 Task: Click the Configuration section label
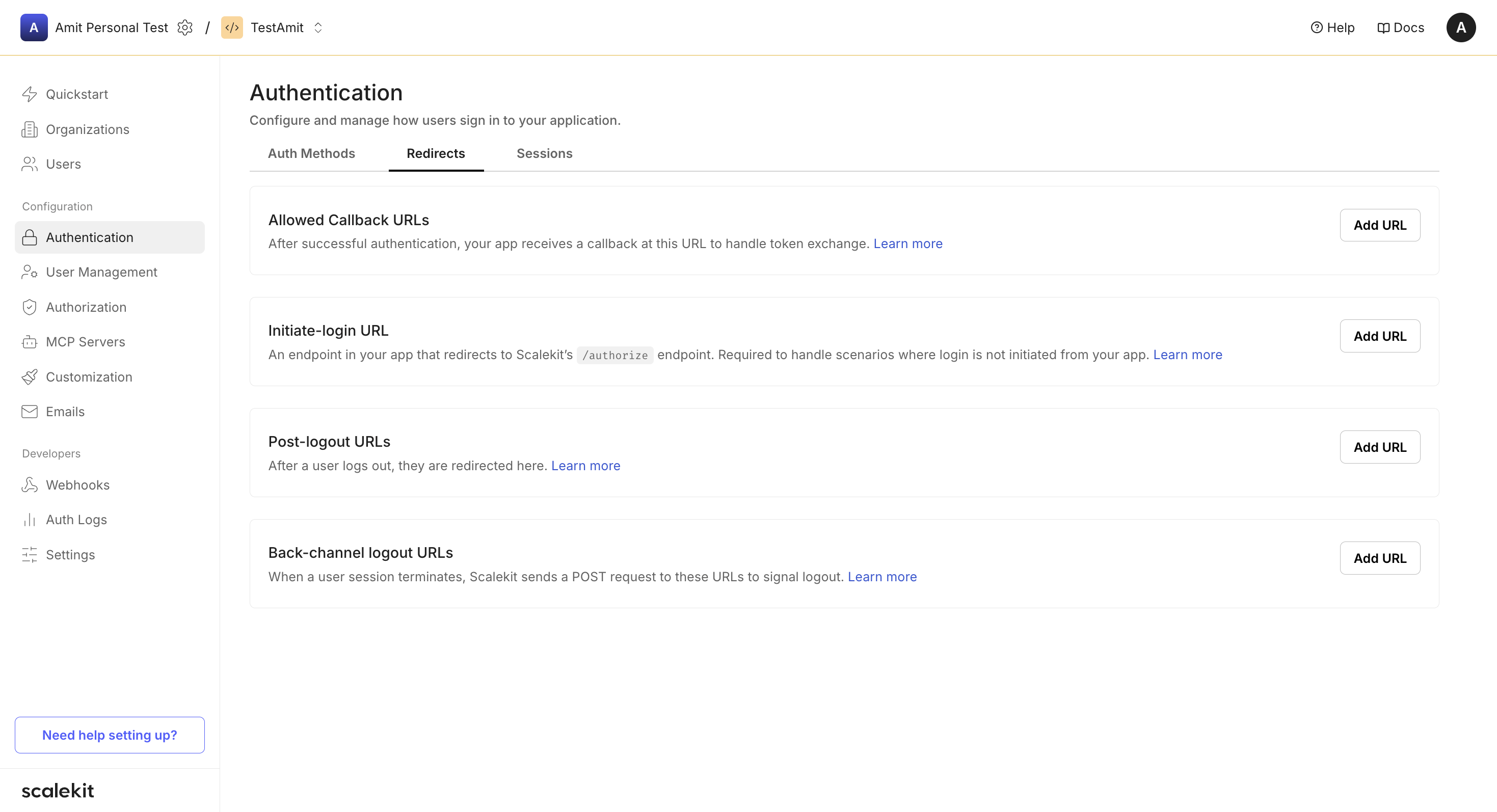click(x=58, y=206)
